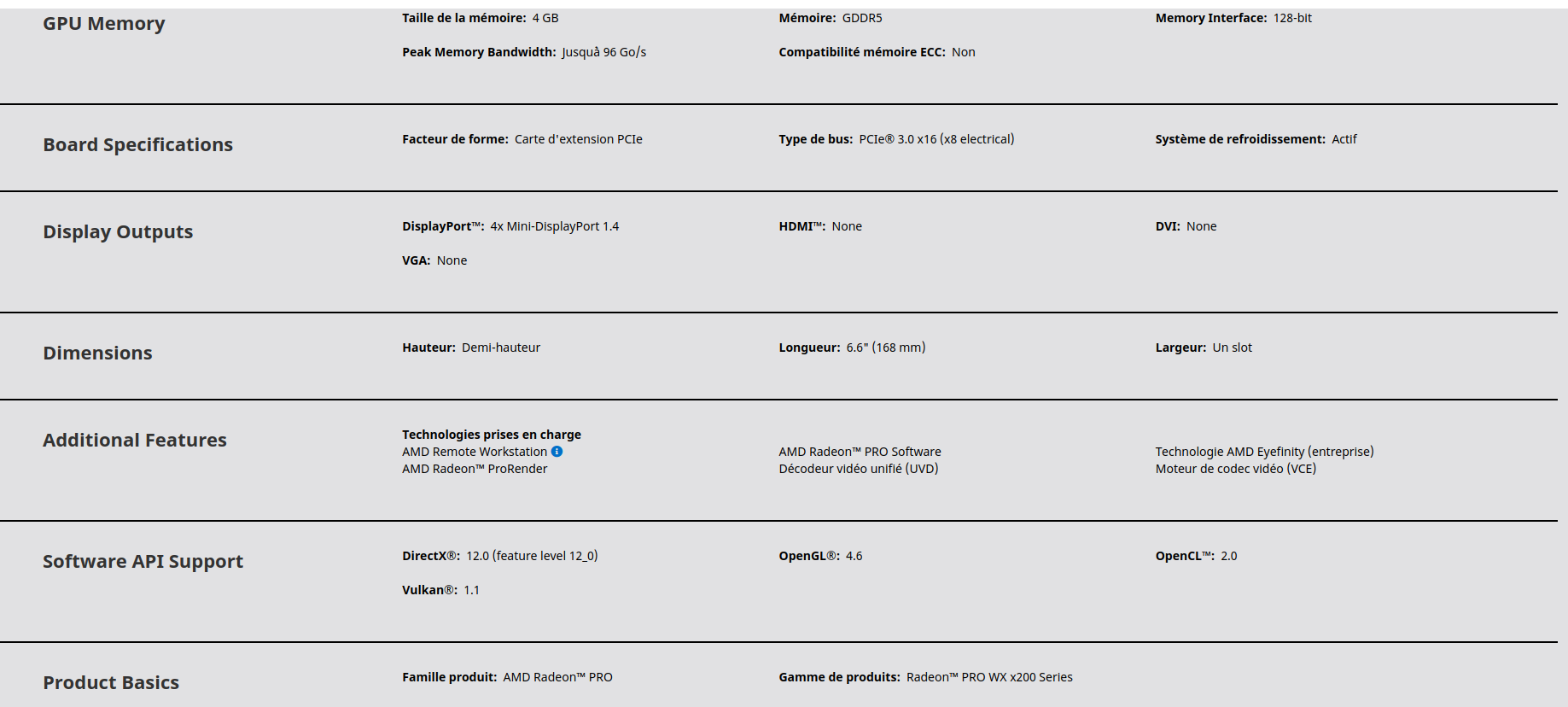Click the GPU Memory section heading

[104, 24]
